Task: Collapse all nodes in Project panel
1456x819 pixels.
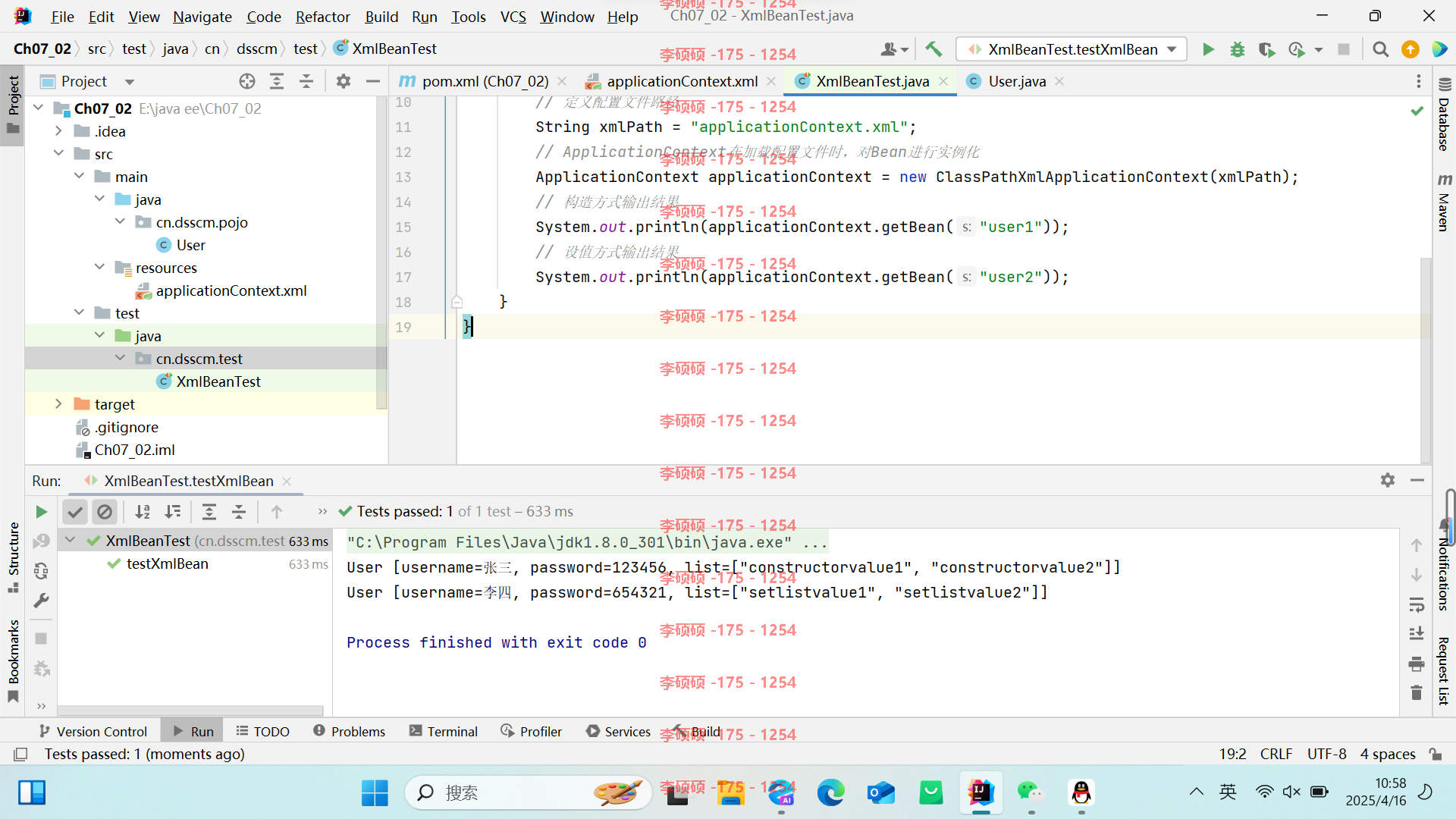Action: click(x=306, y=81)
